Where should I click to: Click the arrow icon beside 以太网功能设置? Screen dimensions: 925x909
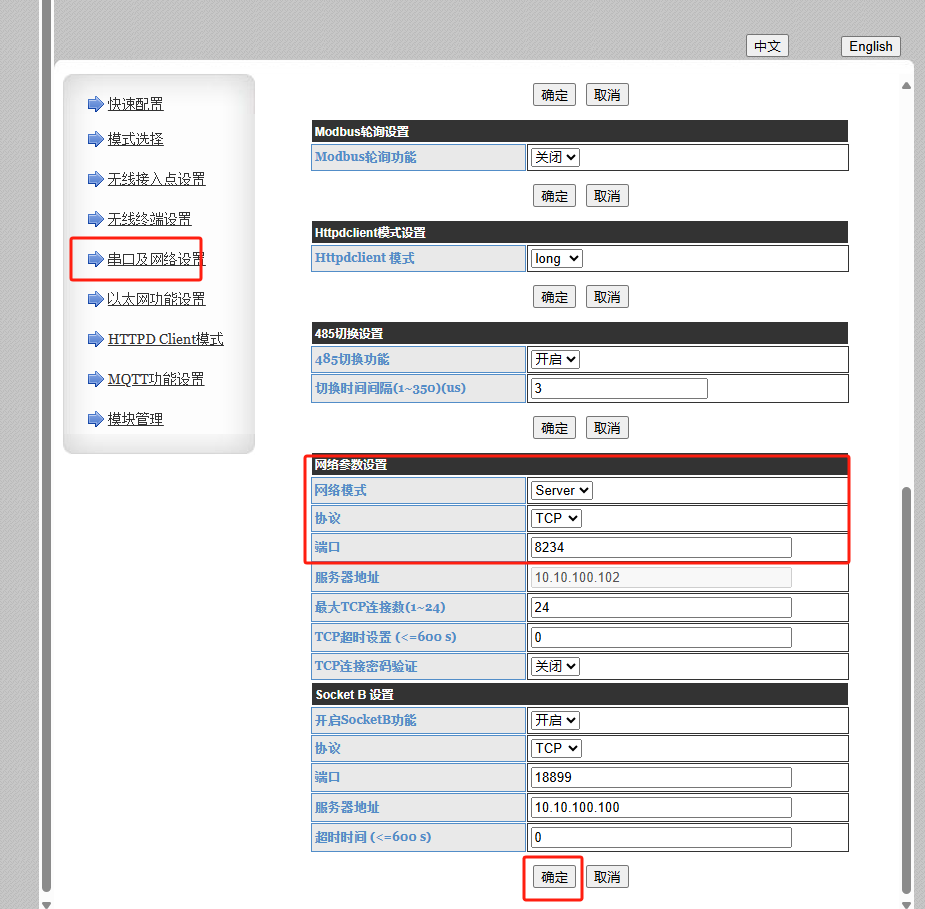point(95,299)
